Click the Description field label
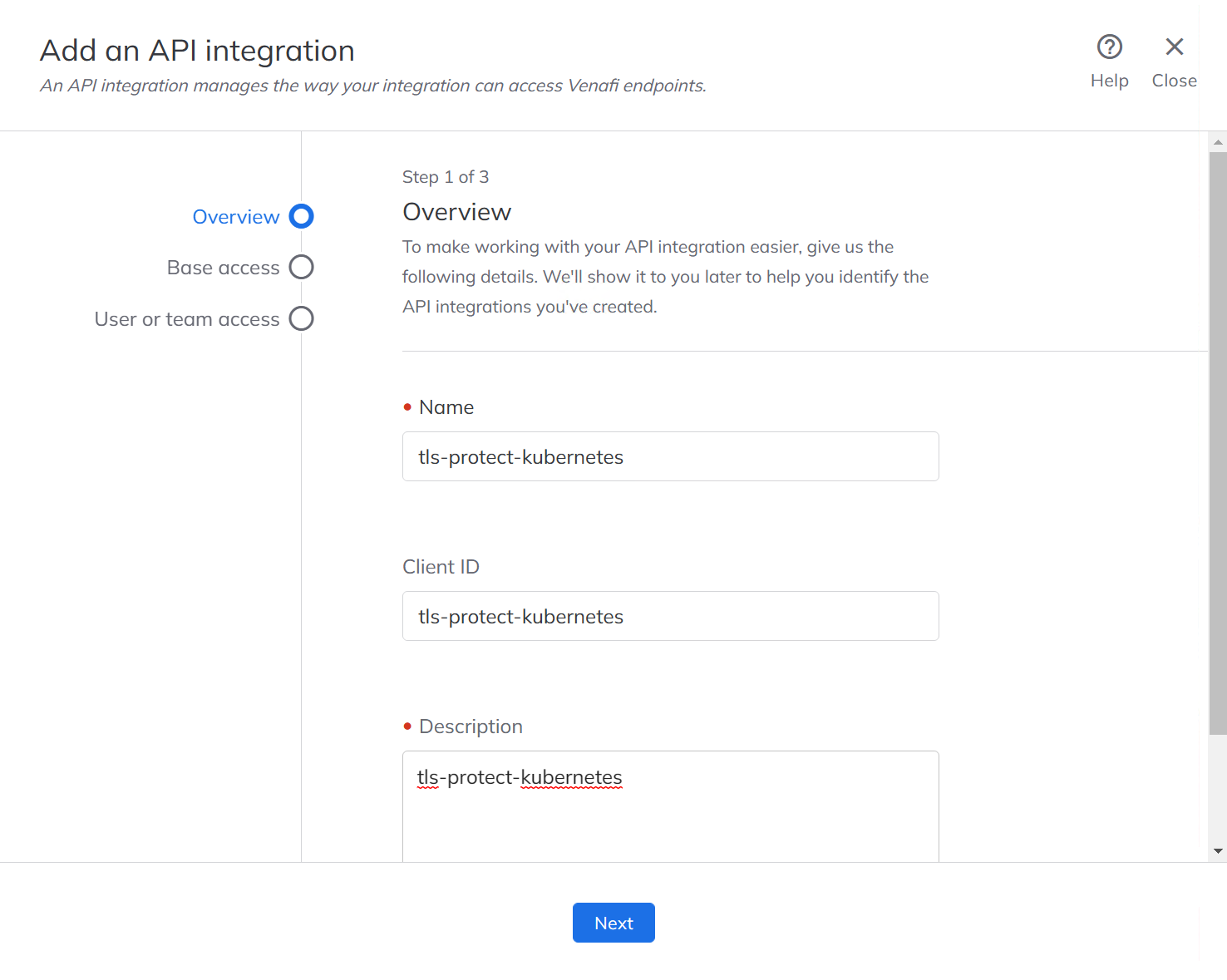Screen dimensions: 1227x980 pyautogui.click(x=471, y=726)
